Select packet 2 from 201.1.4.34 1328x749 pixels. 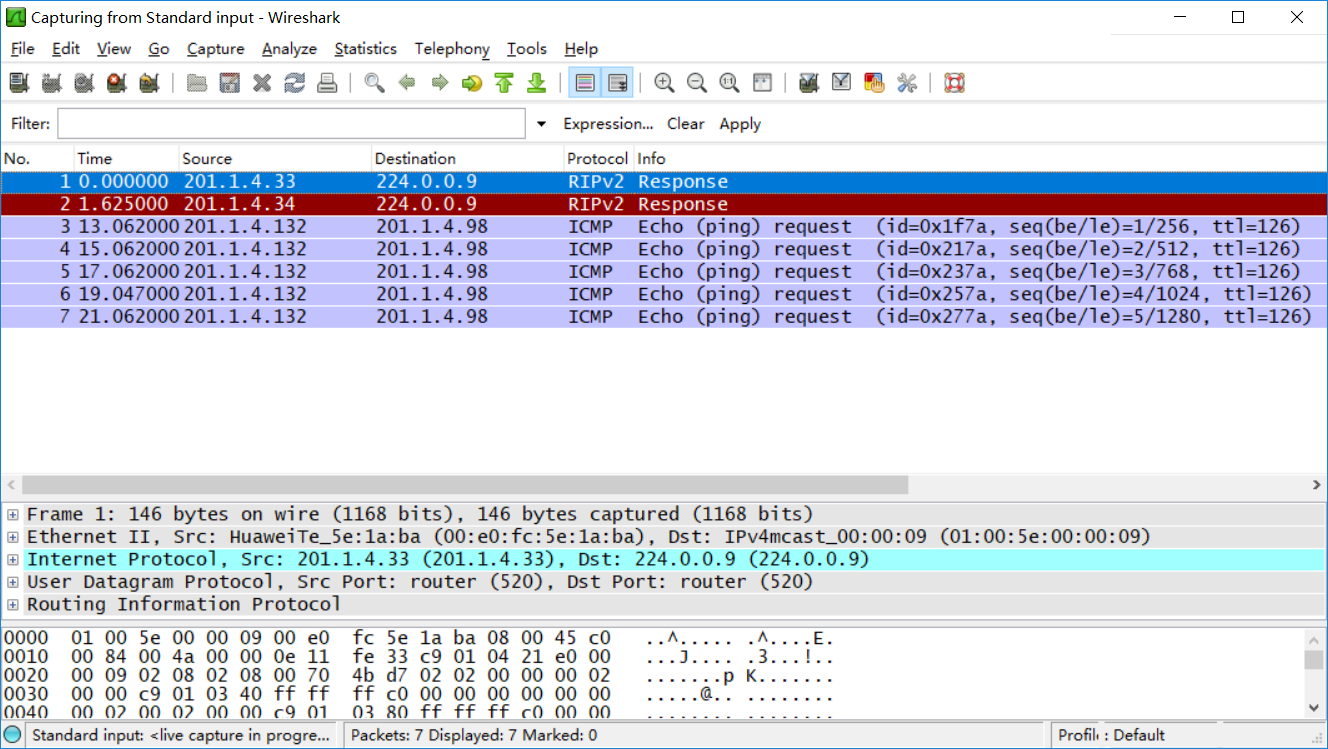pyautogui.click(x=664, y=204)
